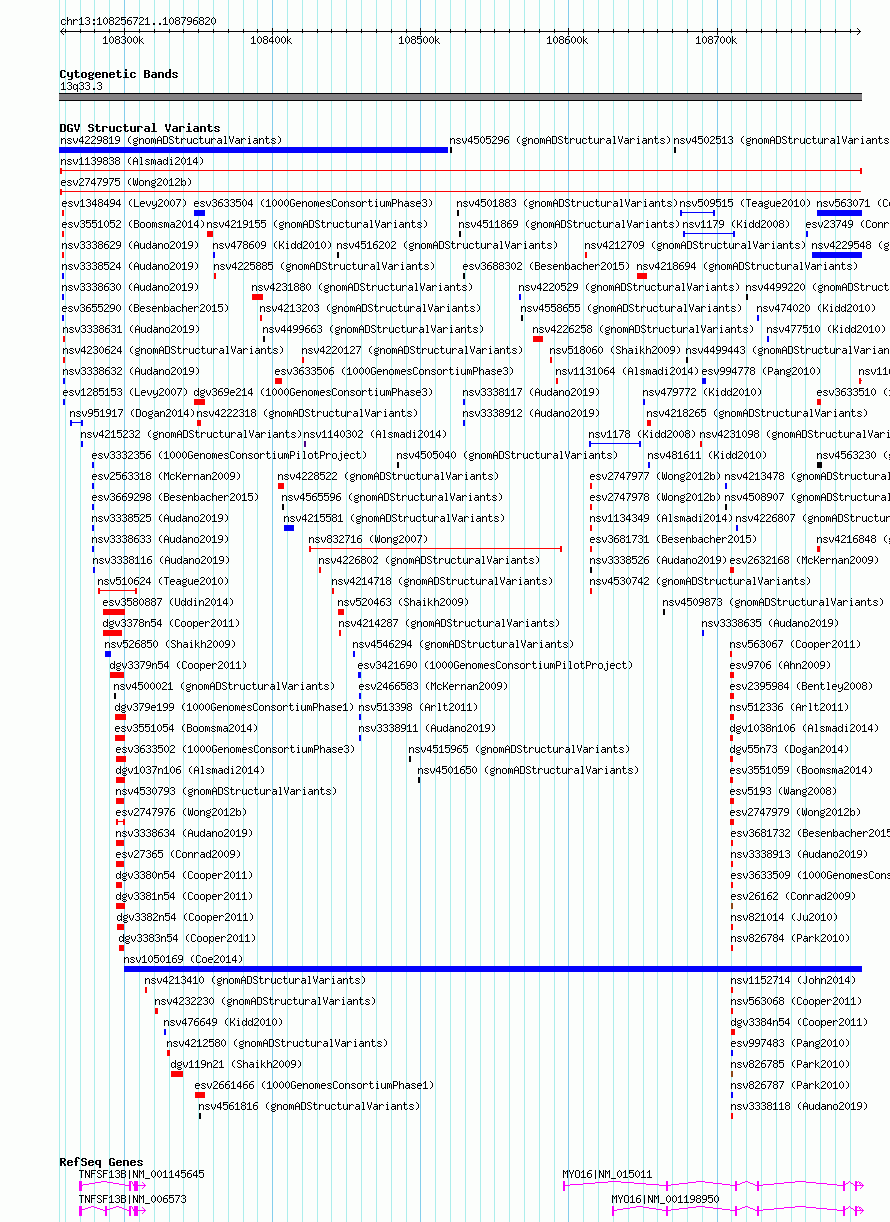Image resolution: width=890 pixels, height=1222 pixels.
Task: Click nsv509515 (Teague2010) label
Action: click(745, 203)
